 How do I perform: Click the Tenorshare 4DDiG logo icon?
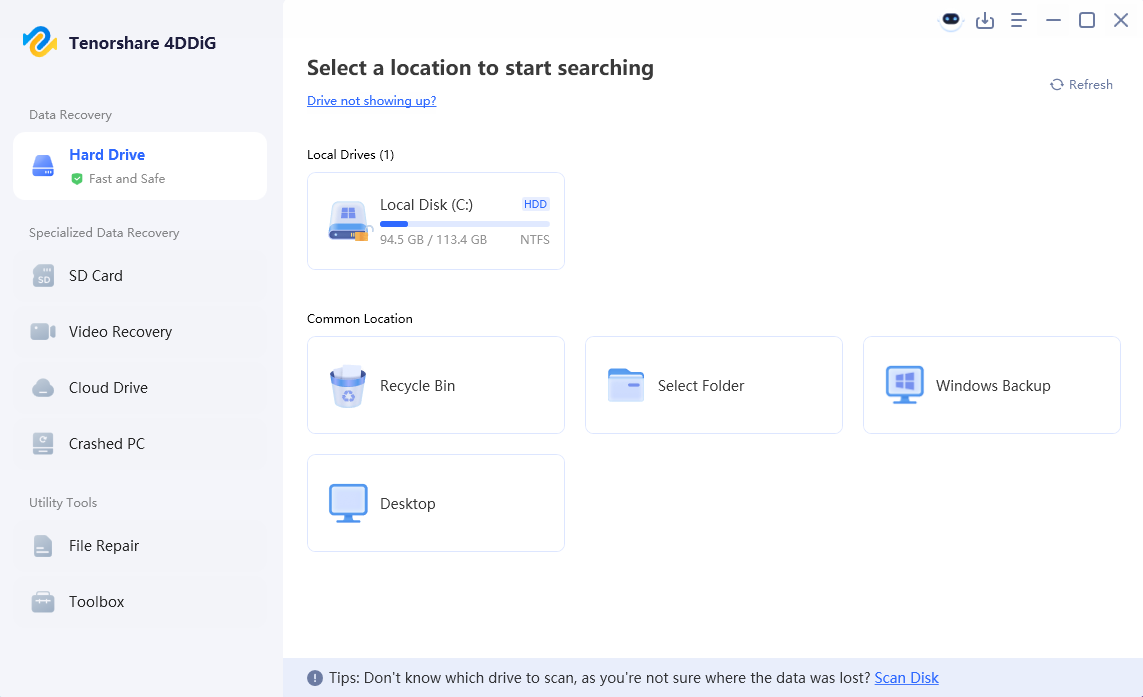pyautogui.click(x=40, y=42)
